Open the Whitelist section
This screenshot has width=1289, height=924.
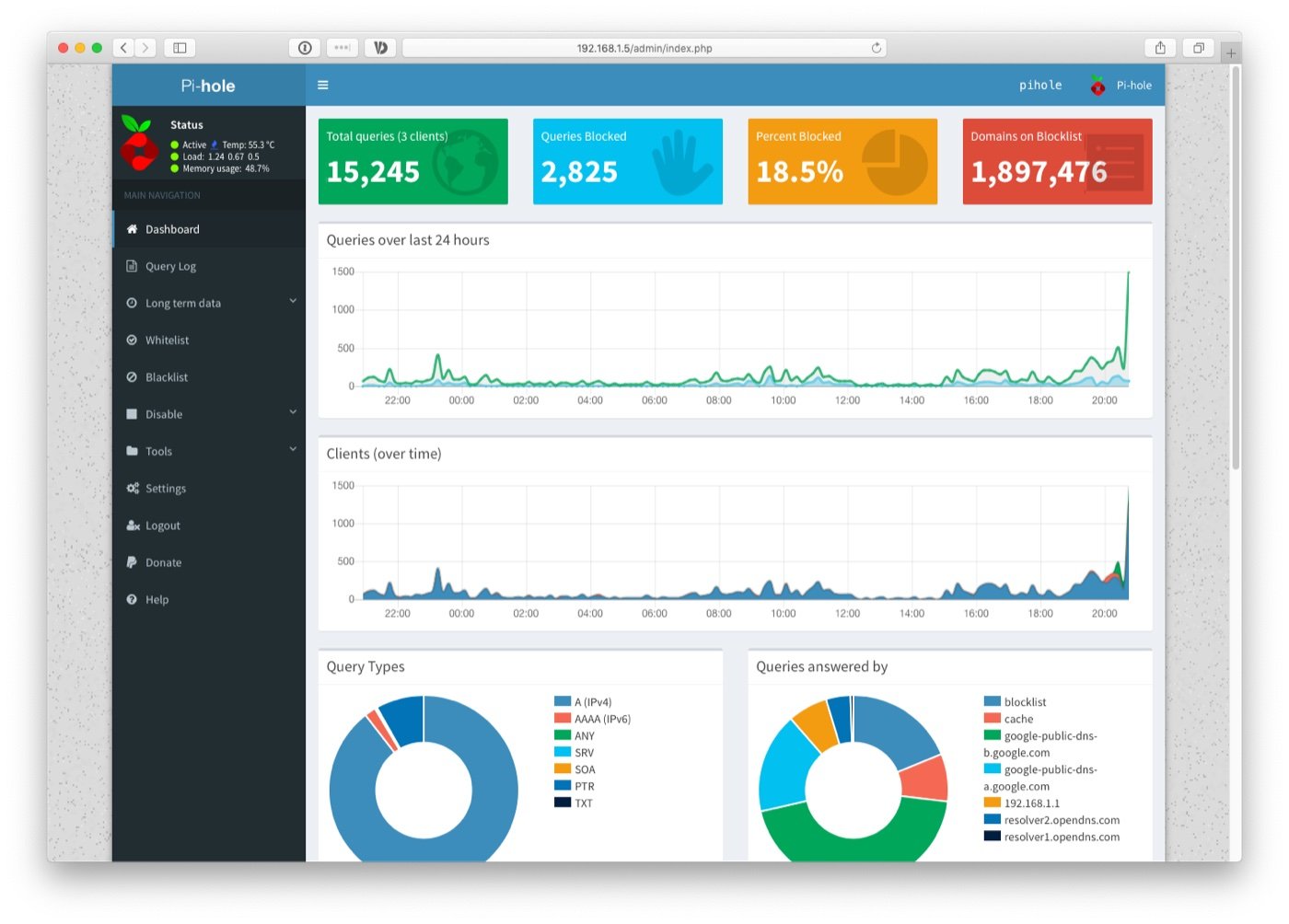(x=168, y=340)
